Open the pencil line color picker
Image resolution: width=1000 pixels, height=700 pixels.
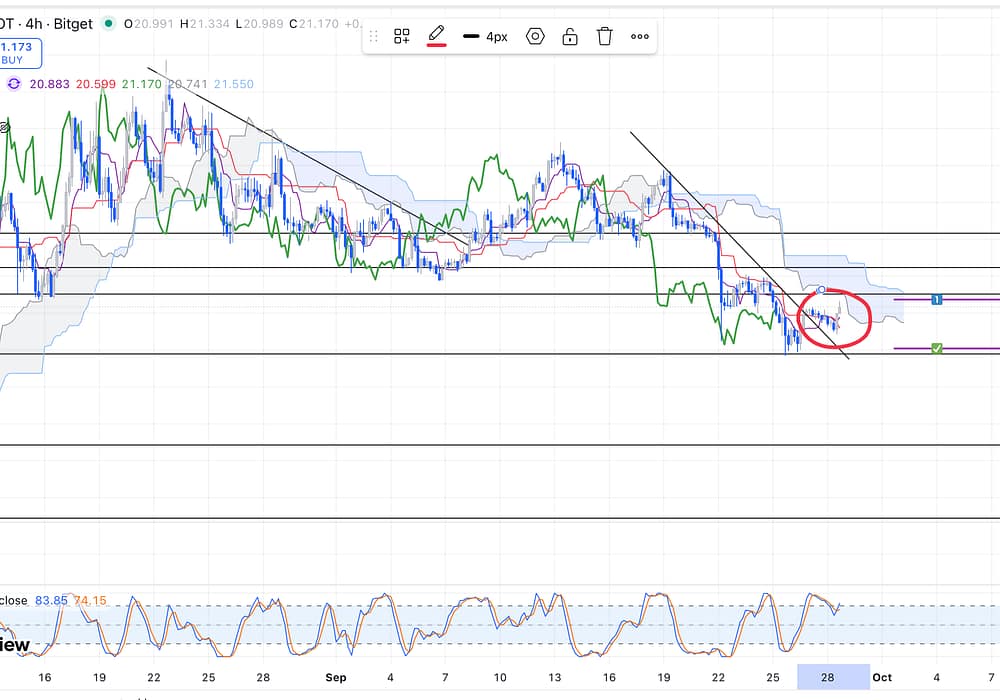point(436,37)
